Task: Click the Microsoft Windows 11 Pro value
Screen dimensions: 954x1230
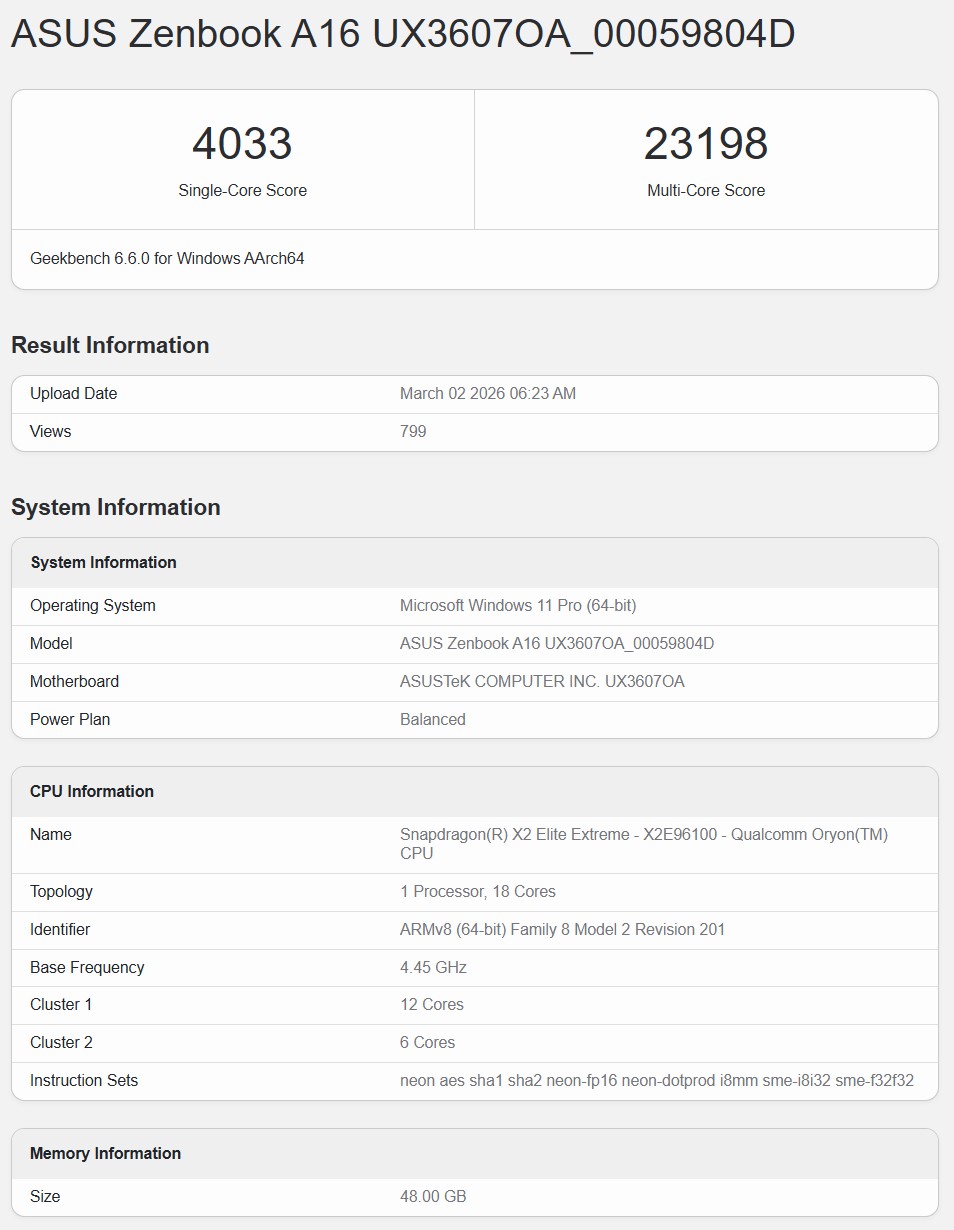Action: click(x=517, y=606)
